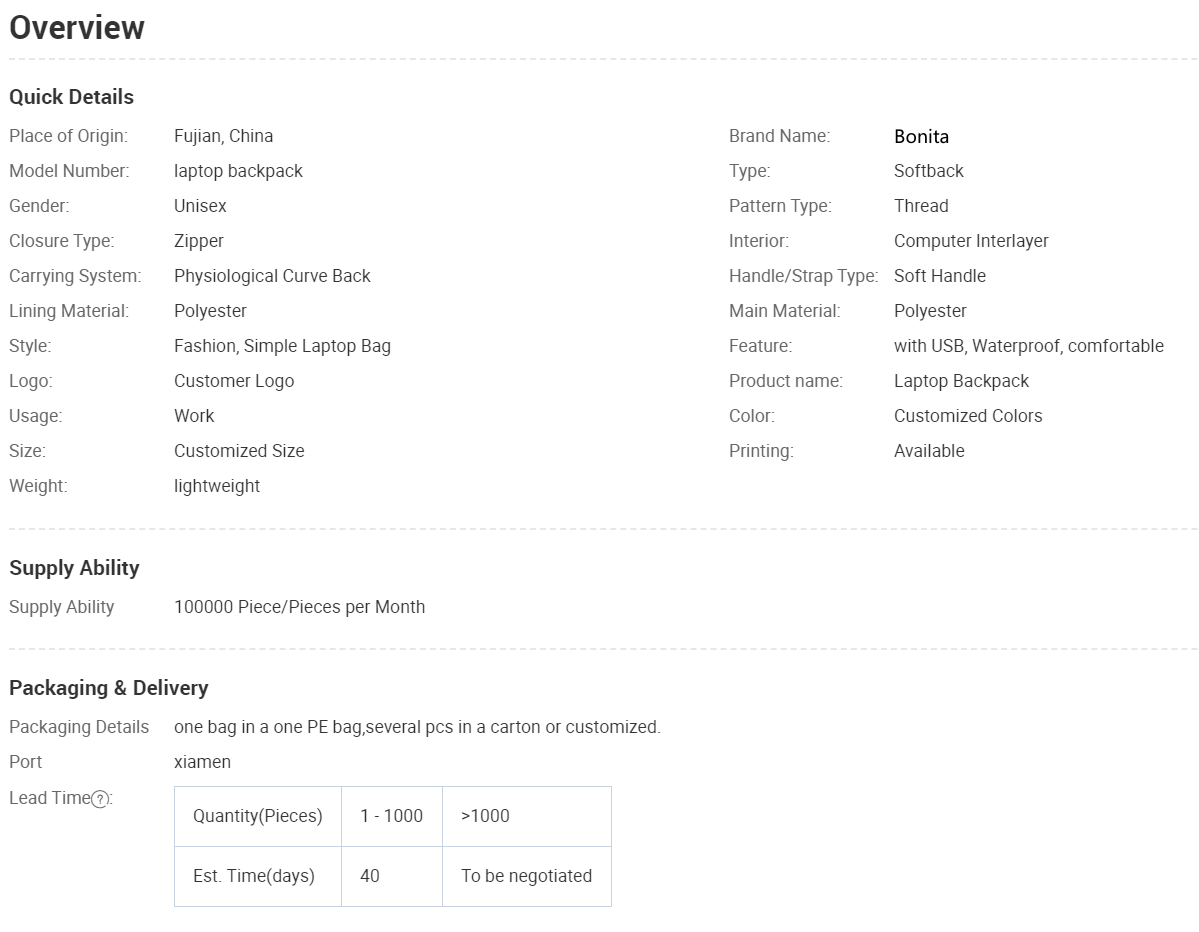Click the 'Fujian, China' origin value

223,136
